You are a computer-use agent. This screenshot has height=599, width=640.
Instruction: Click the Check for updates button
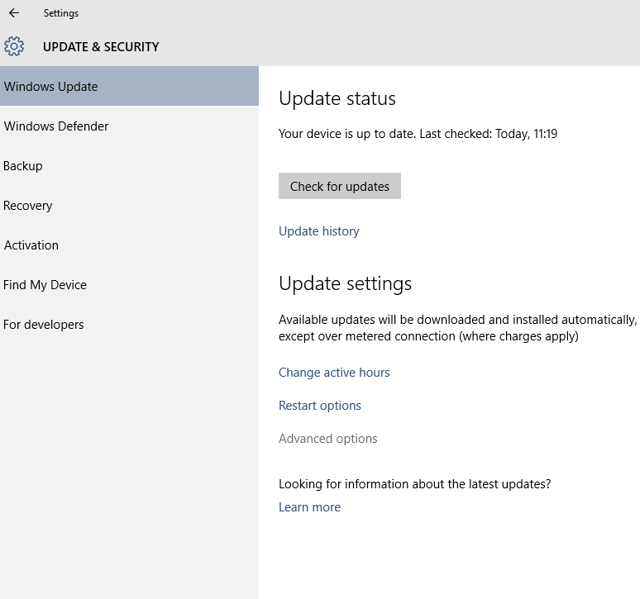pyautogui.click(x=340, y=186)
